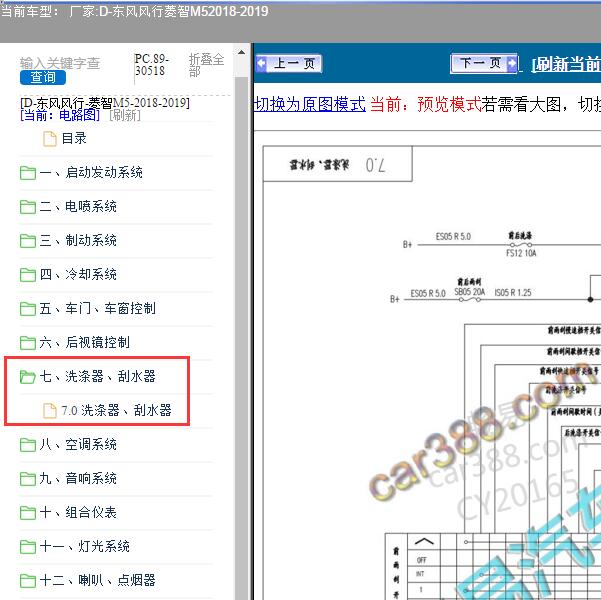Click sidebar scrollbar up arrow
The height and width of the screenshot is (600, 601).
[x=241, y=52]
